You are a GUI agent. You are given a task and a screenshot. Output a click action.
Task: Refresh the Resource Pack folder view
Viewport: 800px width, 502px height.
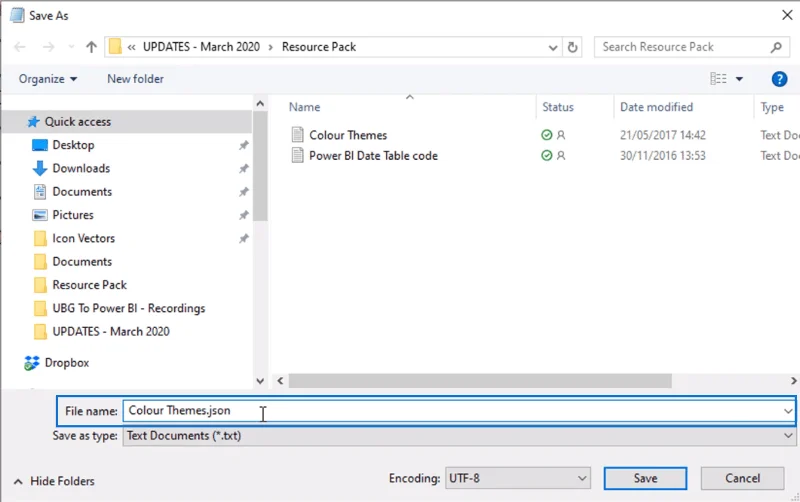[x=572, y=47]
